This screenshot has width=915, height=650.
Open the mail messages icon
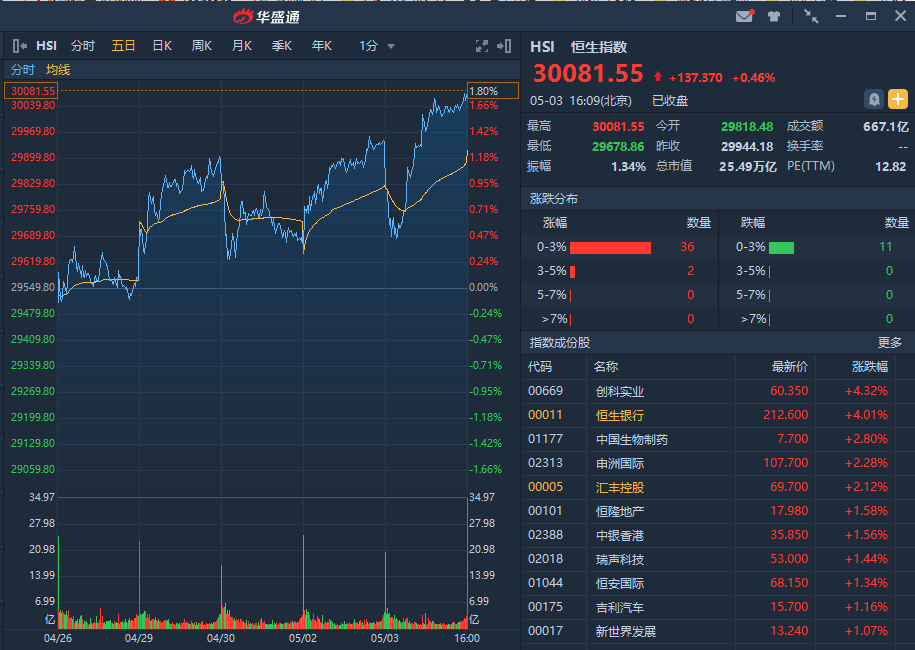pyautogui.click(x=744, y=16)
